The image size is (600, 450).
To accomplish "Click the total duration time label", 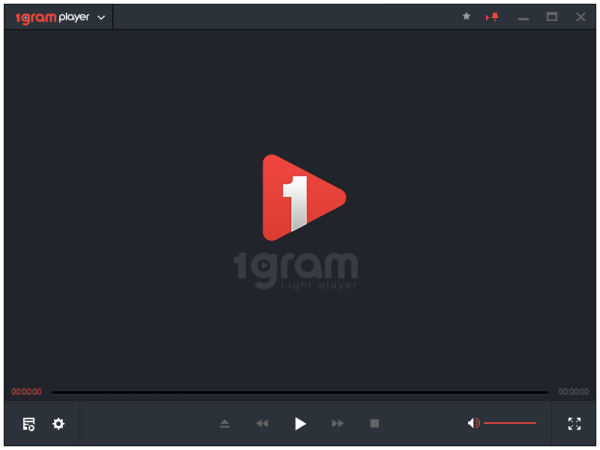I will (573, 392).
